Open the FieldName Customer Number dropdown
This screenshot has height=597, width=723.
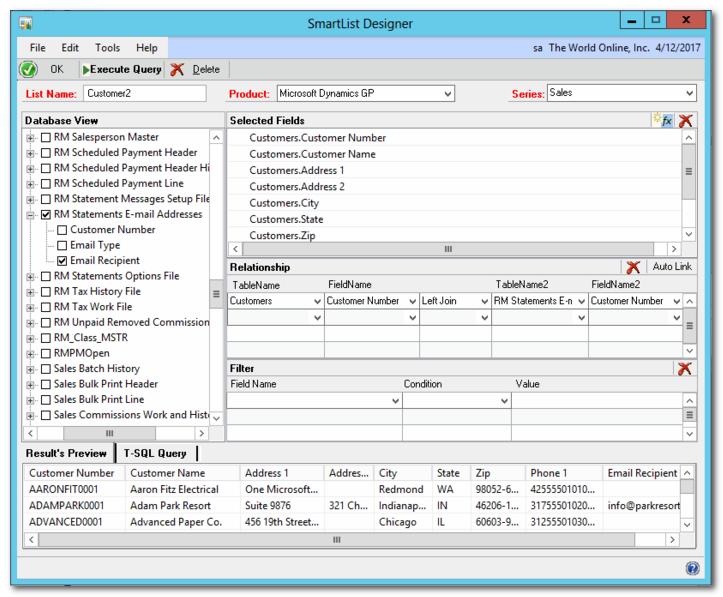click(x=413, y=301)
